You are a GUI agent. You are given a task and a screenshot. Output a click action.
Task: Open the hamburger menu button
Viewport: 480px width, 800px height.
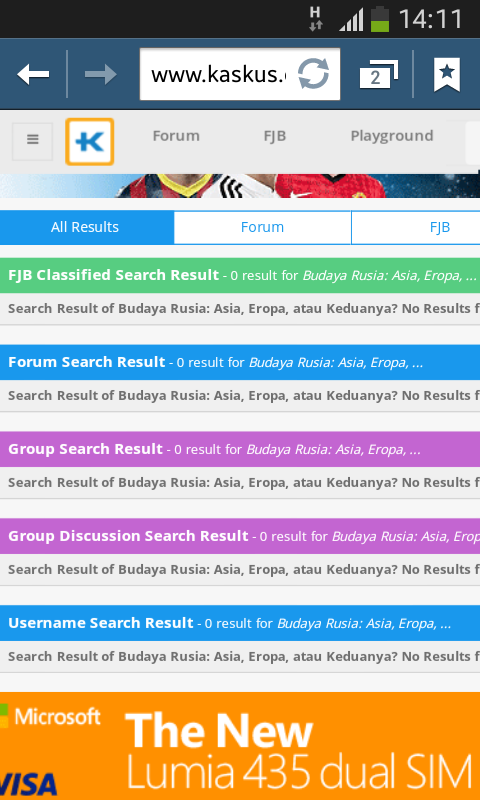click(33, 141)
